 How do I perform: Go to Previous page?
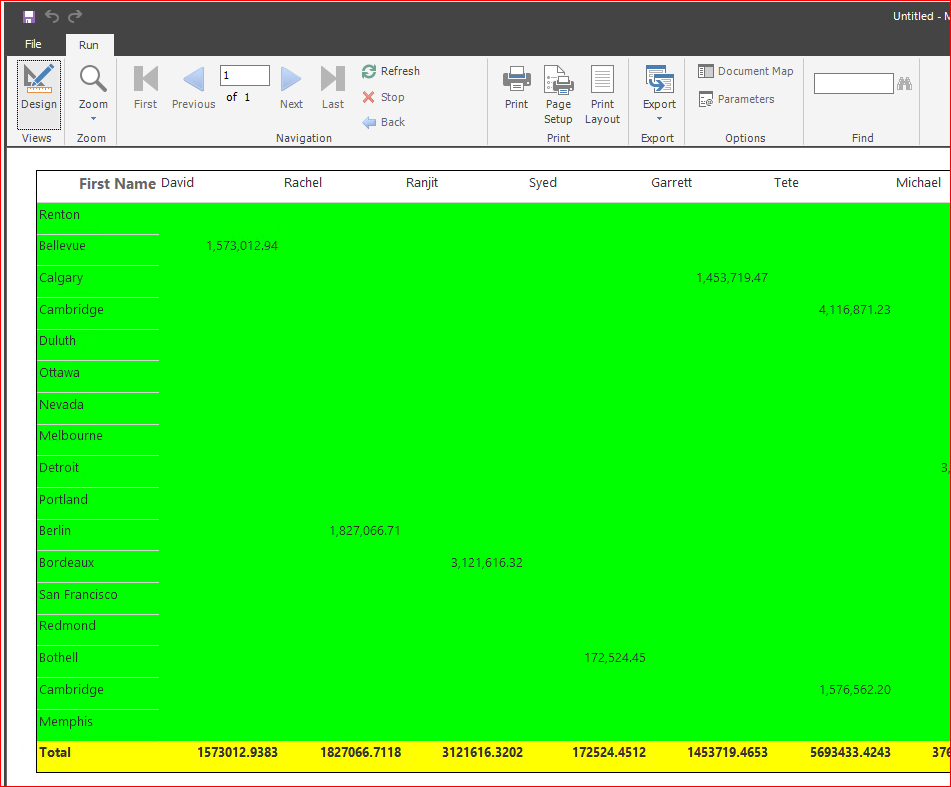193,88
